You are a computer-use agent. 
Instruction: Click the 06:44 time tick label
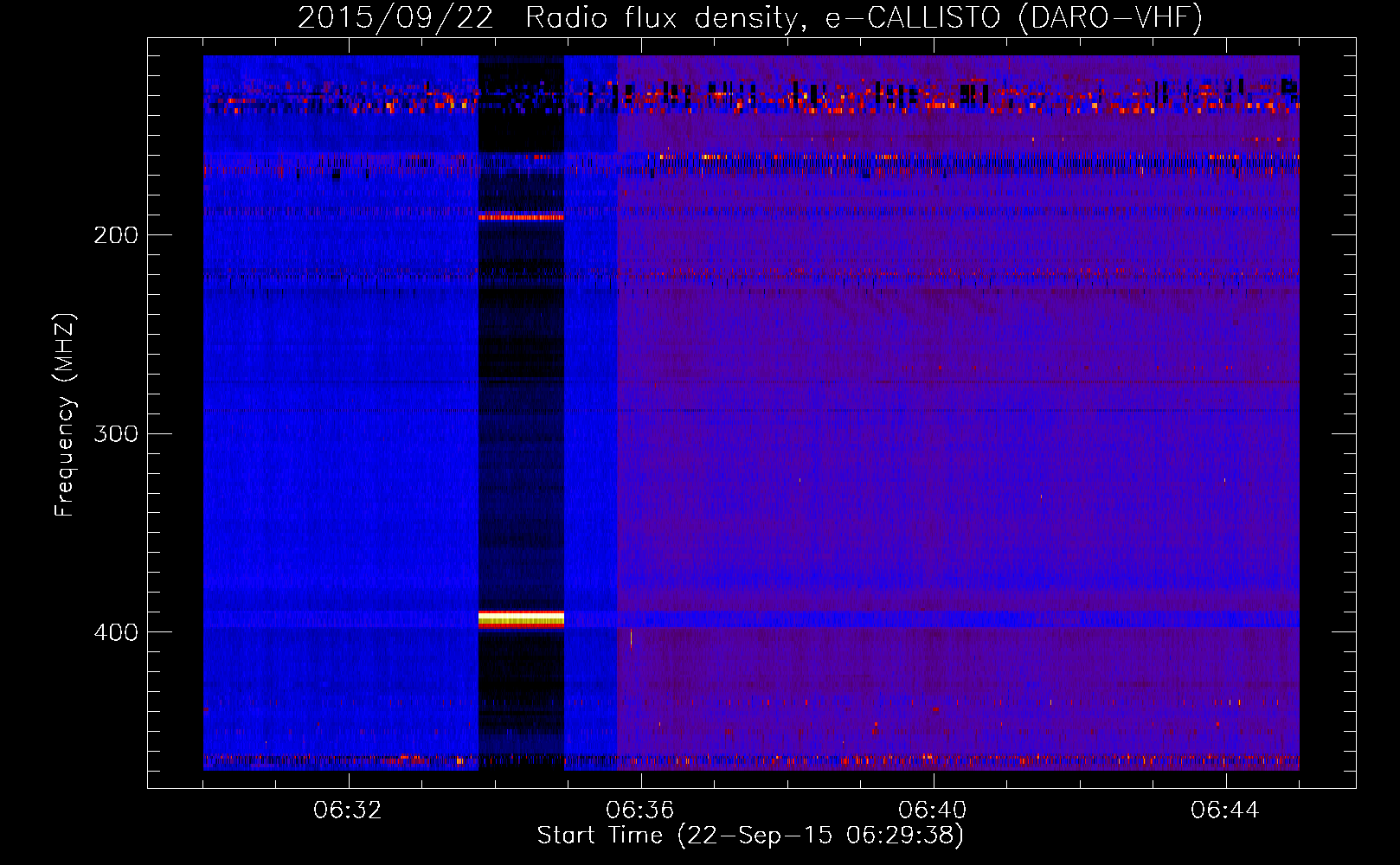coord(1225,811)
